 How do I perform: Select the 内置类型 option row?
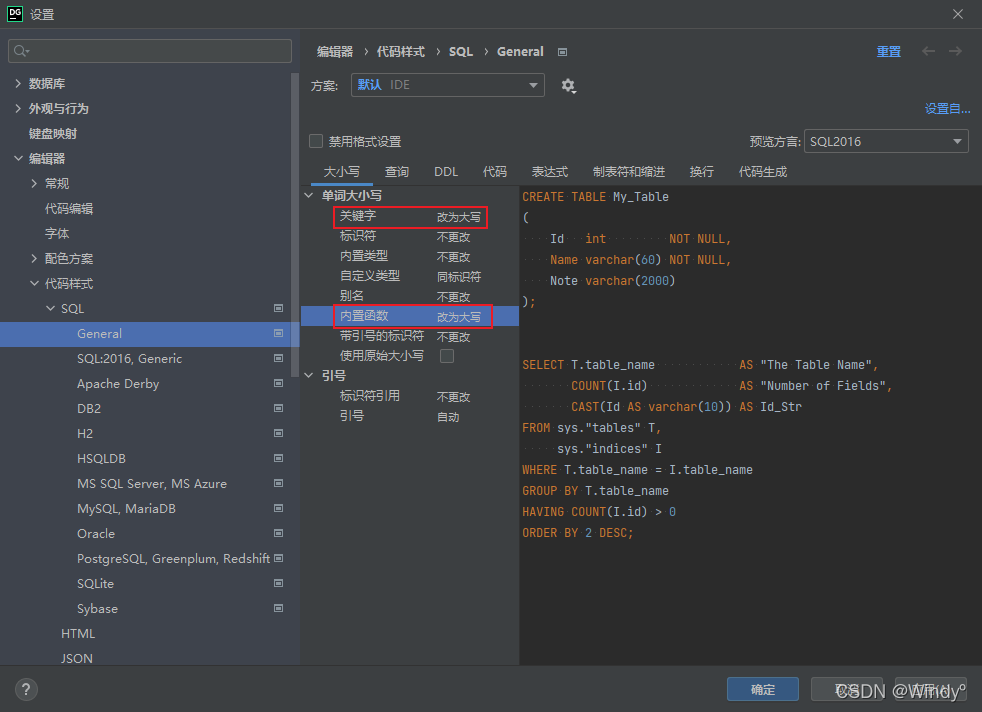pos(410,257)
